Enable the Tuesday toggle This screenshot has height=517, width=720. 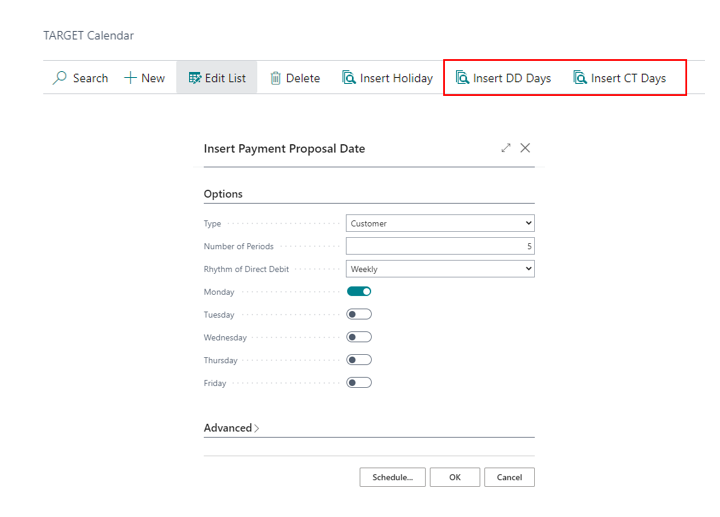click(359, 315)
